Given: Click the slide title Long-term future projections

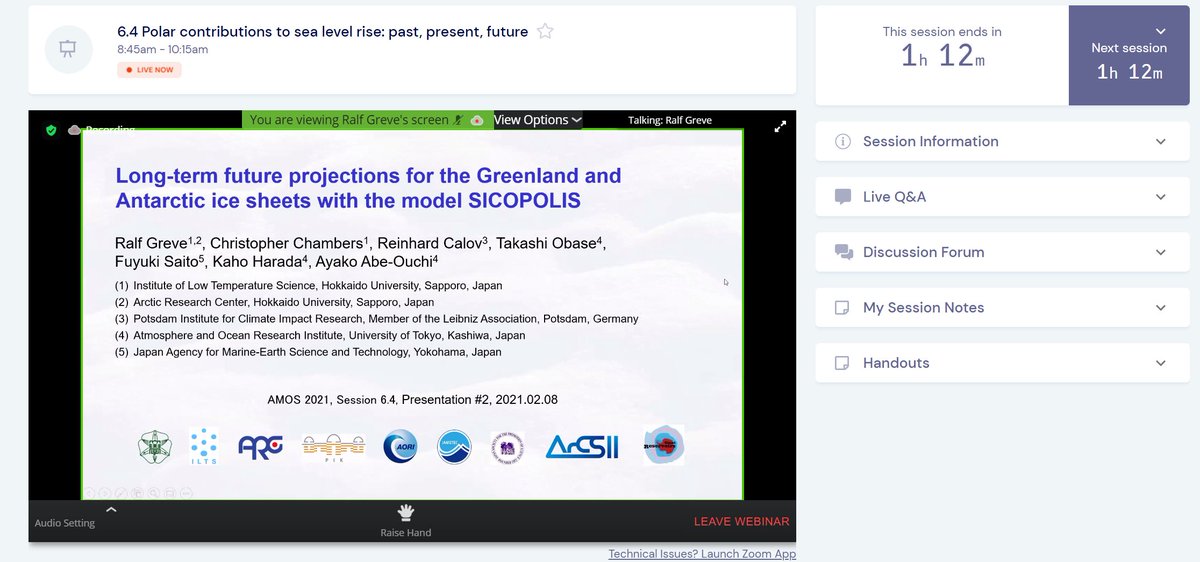Looking at the screenshot, I should click(368, 188).
